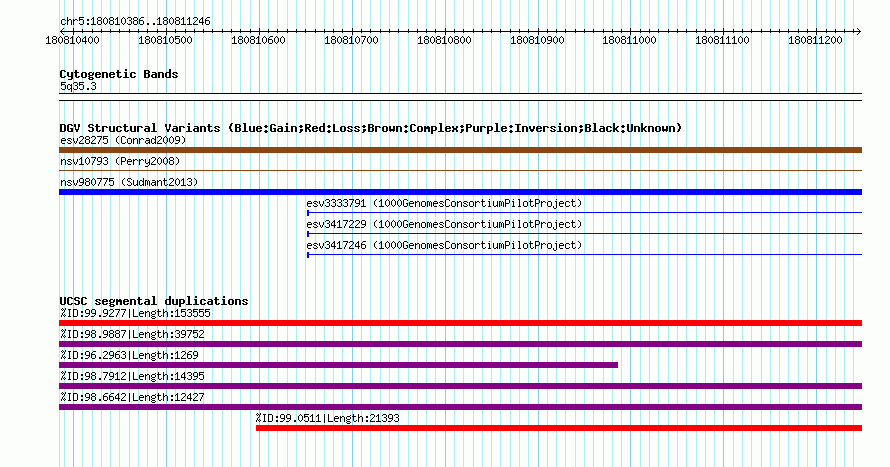This screenshot has height=467, width=890.
Task: Click the blue line of variant esv3417246
Action: [x=585, y=255]
